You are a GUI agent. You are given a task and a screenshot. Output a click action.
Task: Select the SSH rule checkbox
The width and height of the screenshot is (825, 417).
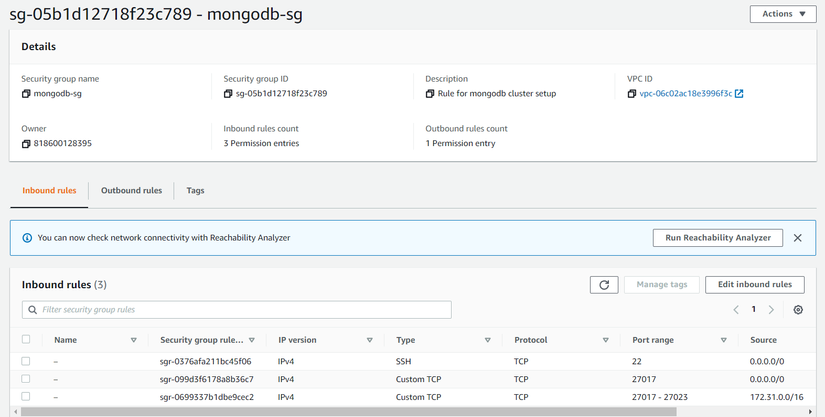coord(26,362)
